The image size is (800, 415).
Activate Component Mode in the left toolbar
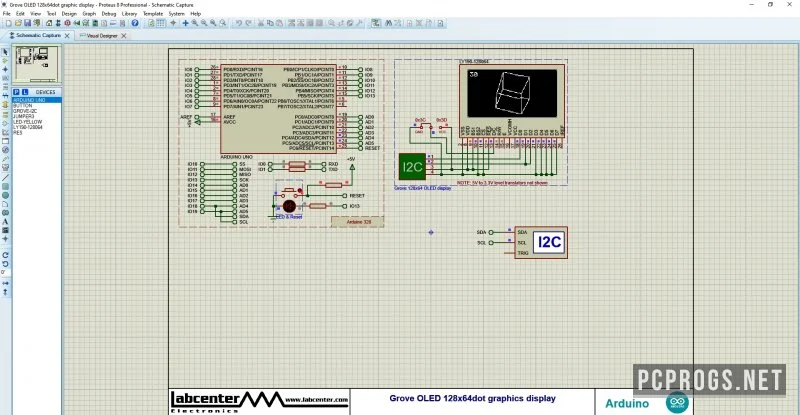pos(5,60)
